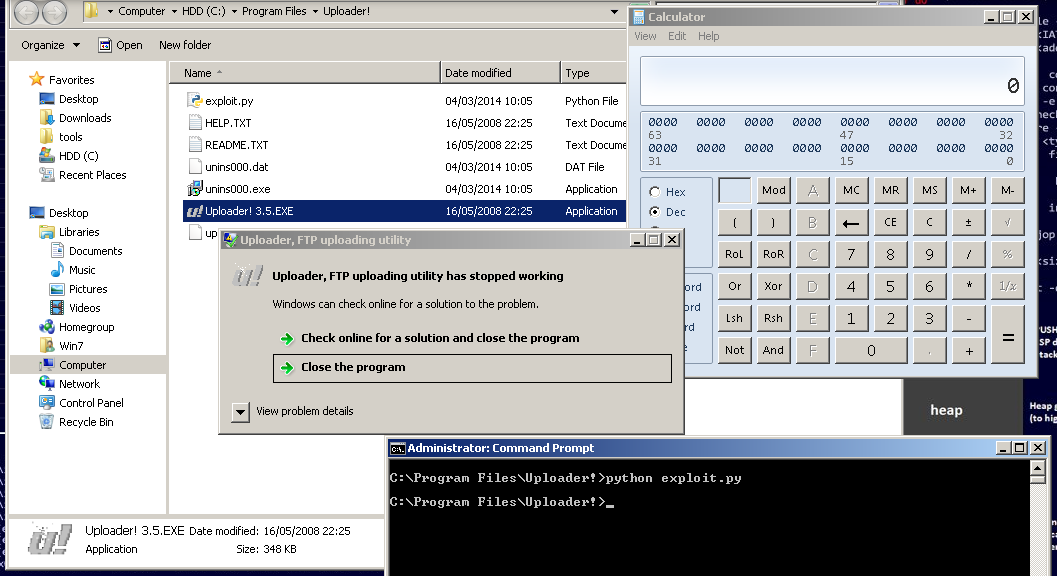Select the unins000.exe installer icon

(x=195, y=189)
